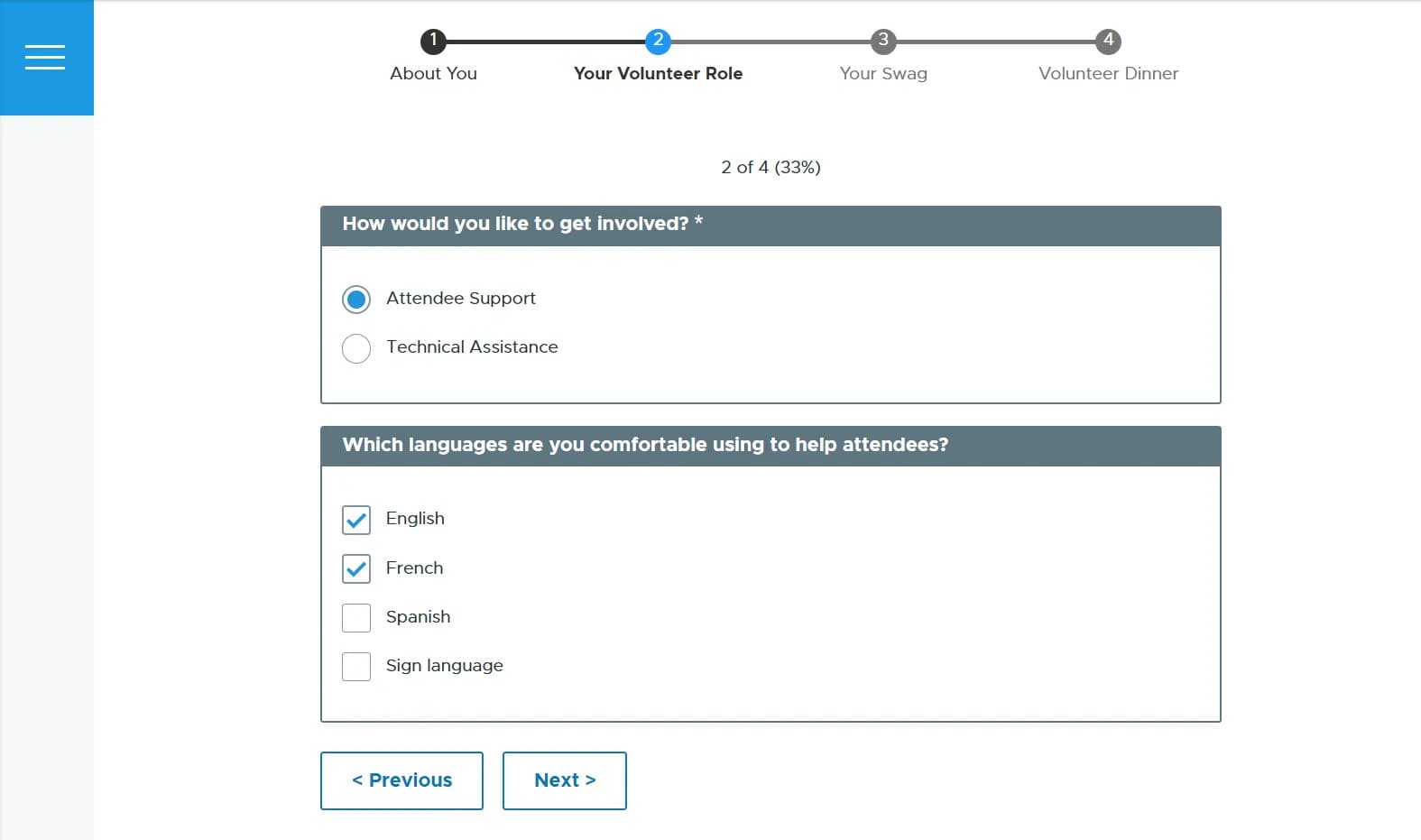Switch to the Your Swag step label

click(883, 74)
